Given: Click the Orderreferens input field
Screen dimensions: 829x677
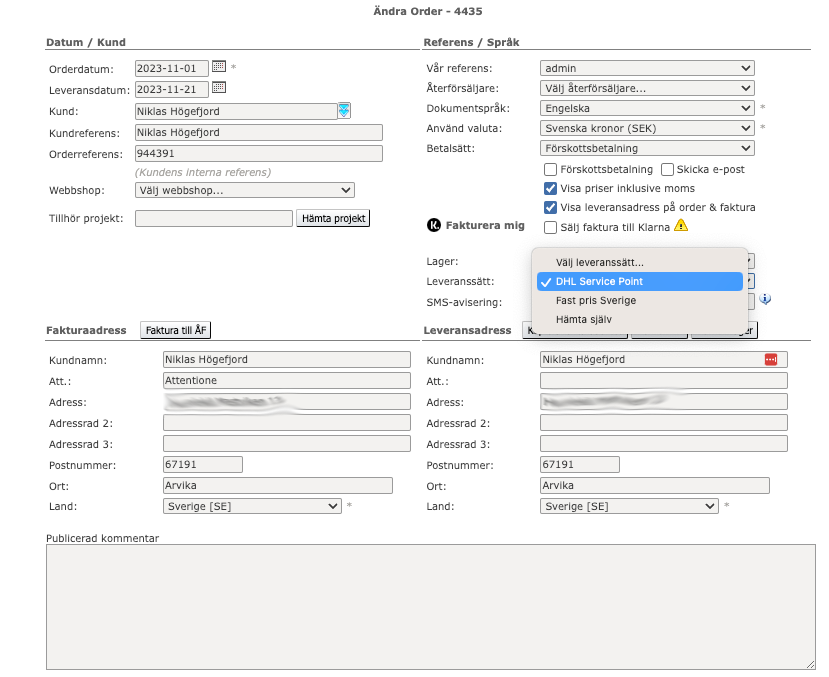Looking at the screenshot, I should [258, 154].
